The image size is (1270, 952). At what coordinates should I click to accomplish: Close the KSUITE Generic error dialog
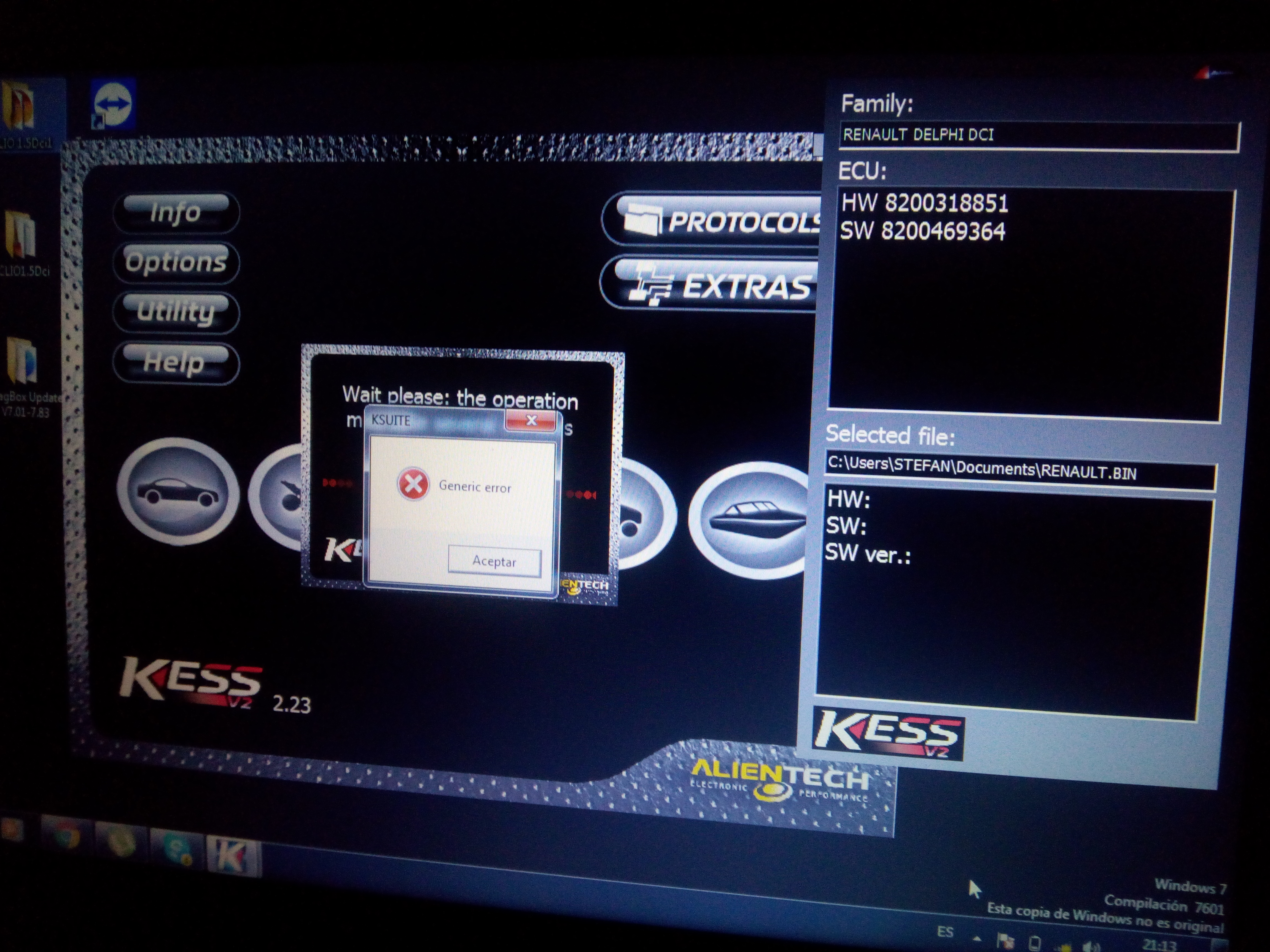[531, 421]
